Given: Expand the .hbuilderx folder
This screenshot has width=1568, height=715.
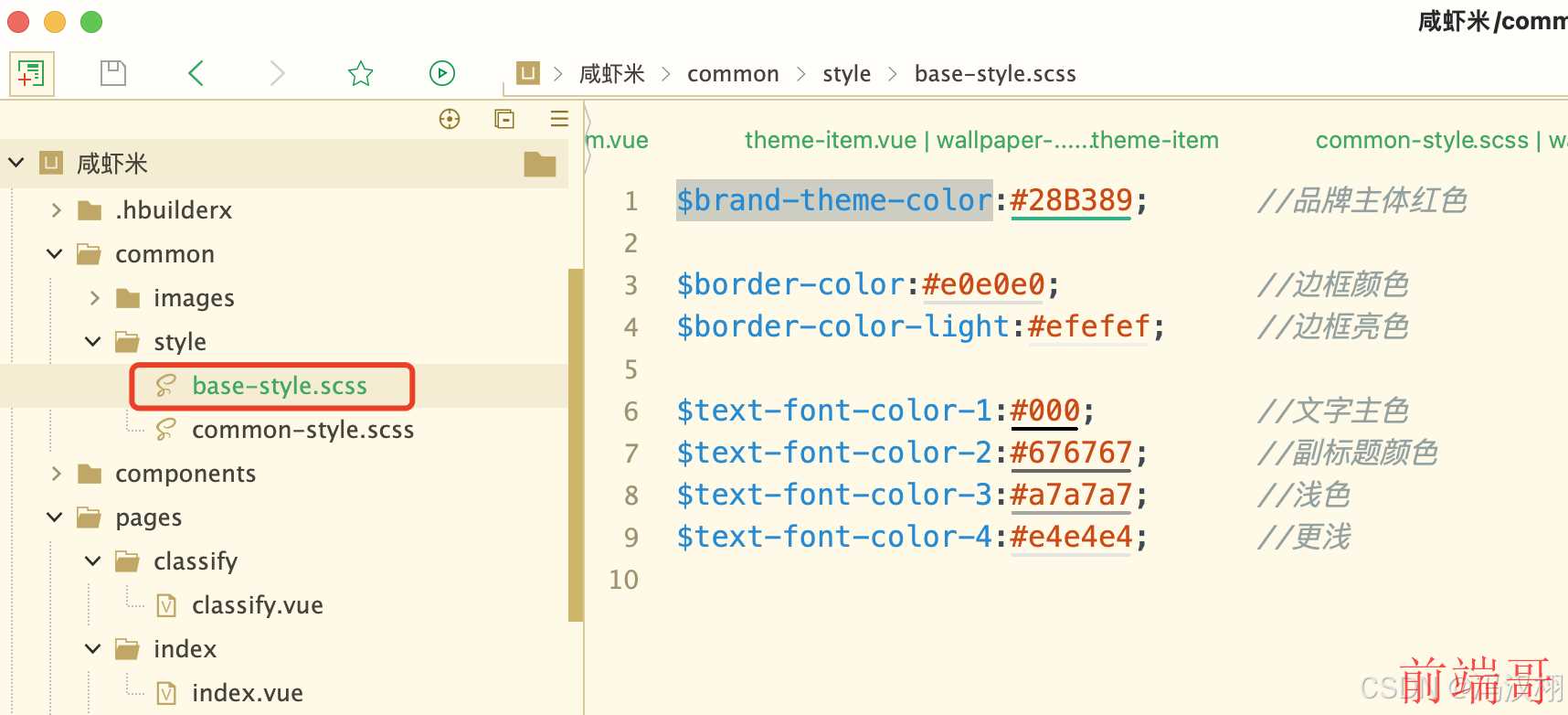Looking at the screenshot, I should [57, 210].
